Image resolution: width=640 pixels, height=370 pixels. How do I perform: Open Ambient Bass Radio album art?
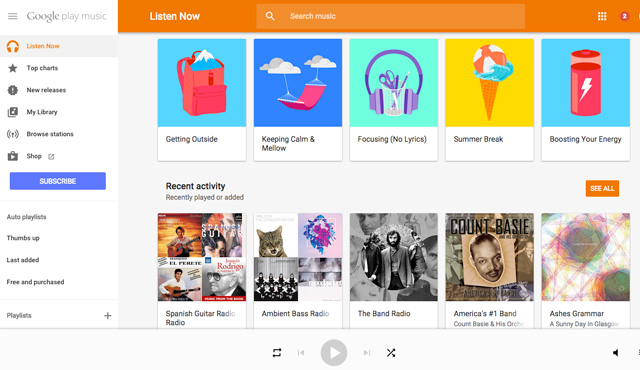(298, 257)
